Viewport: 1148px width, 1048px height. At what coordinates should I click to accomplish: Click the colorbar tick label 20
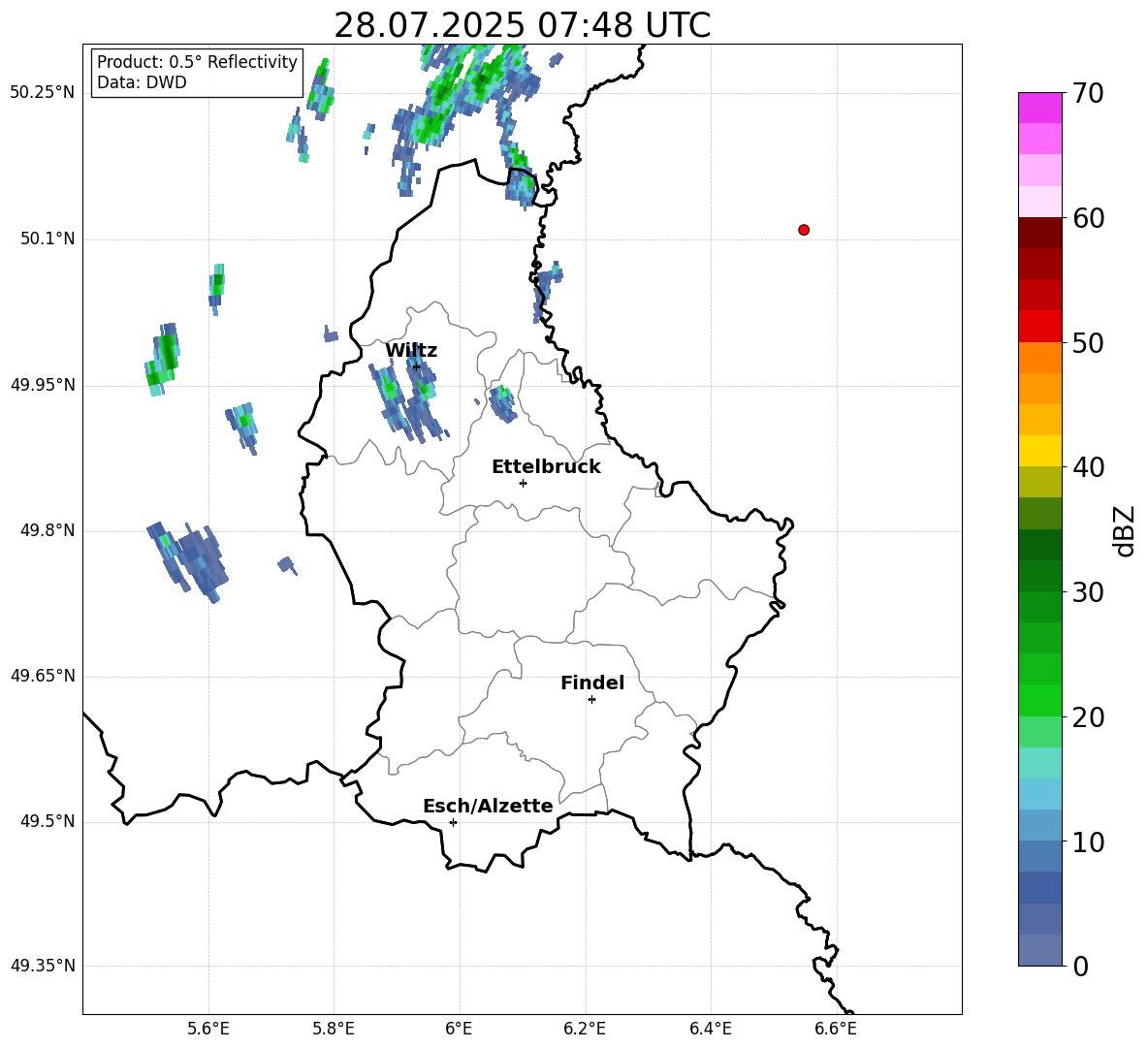1088,717
